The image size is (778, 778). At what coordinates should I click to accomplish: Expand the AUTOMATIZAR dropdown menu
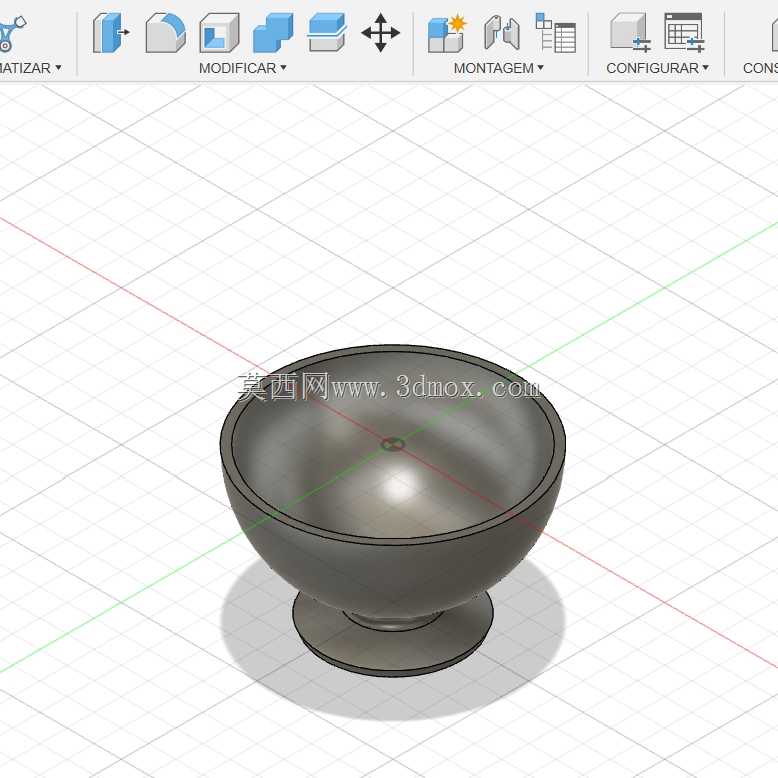[x=31, y=68]
